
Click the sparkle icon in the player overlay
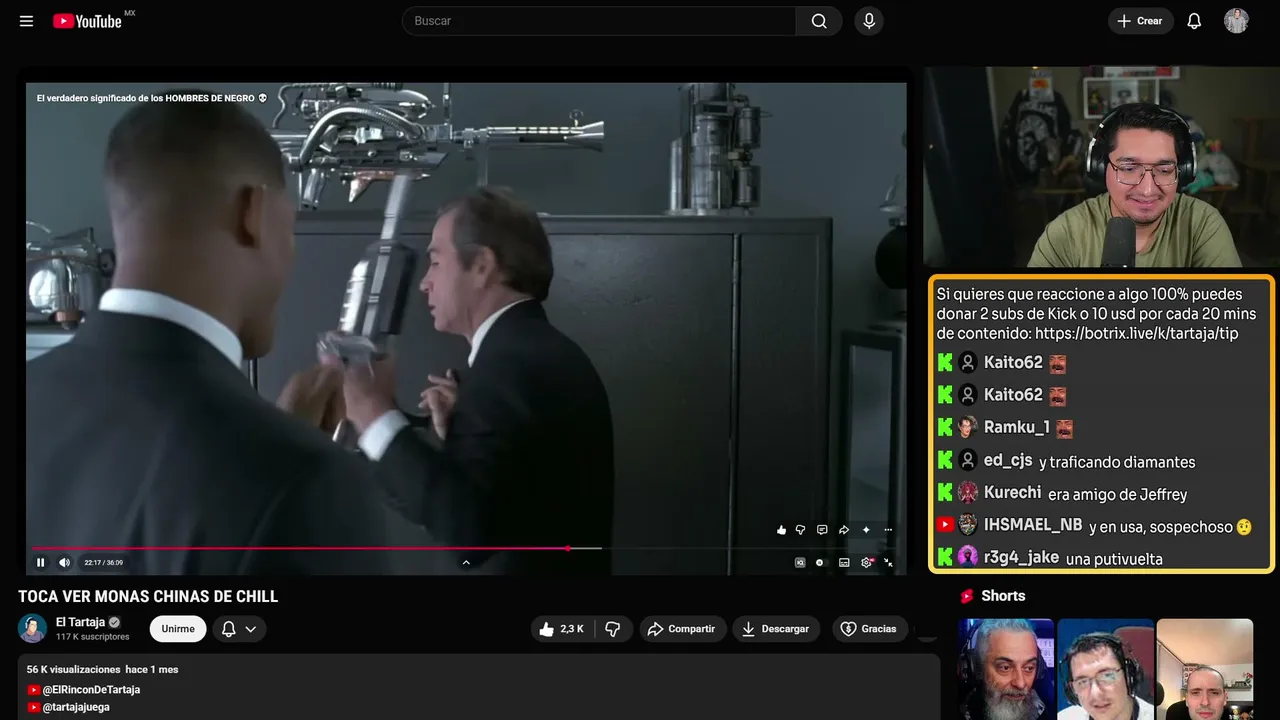(866, 530)
